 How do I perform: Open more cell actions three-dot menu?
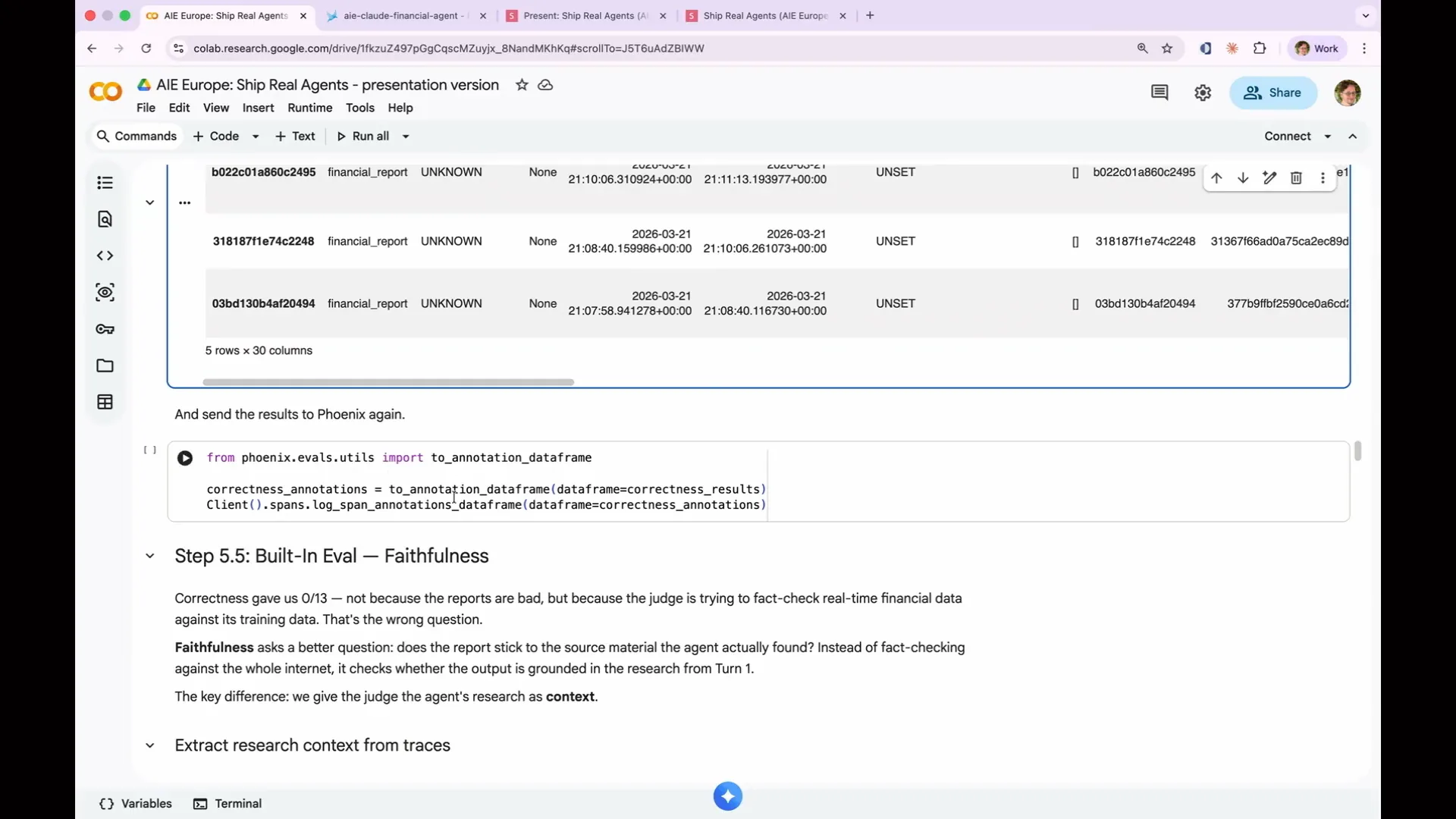click(x=1323, y=178)
